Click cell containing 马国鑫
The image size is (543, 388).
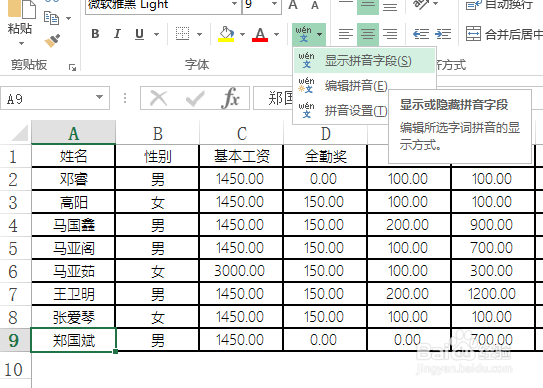coord(73,225)
